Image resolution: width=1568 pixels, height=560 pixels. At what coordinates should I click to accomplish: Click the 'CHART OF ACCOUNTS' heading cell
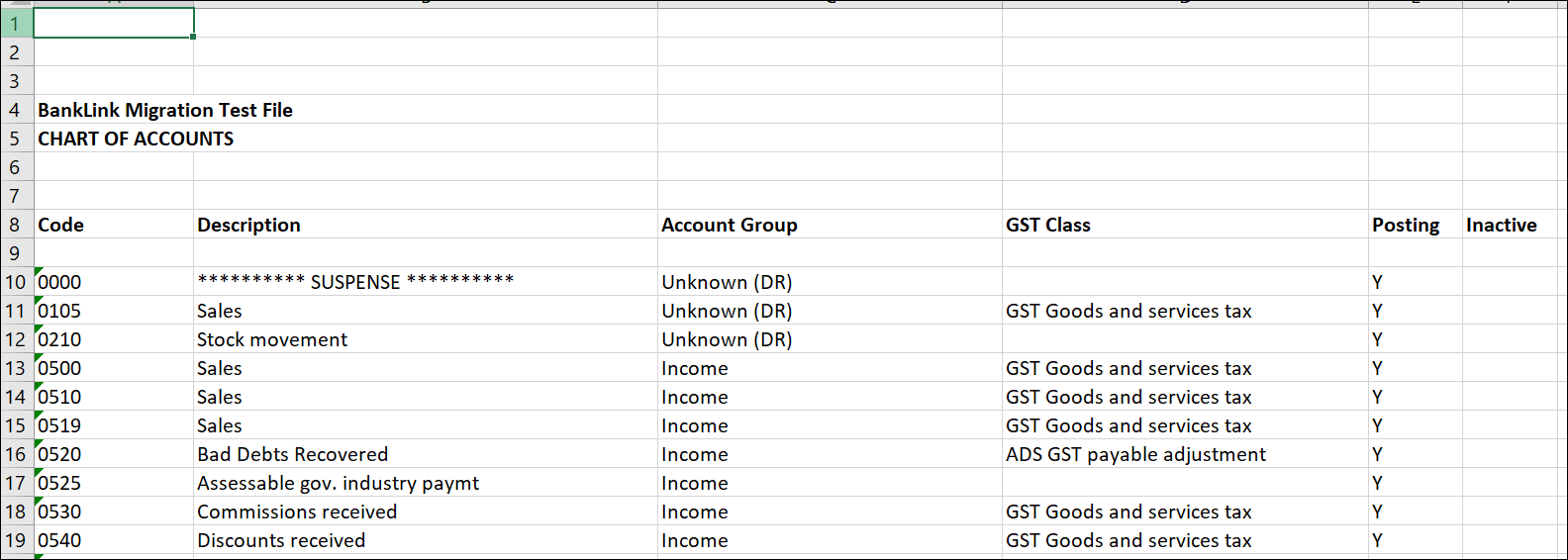(136, 139)
